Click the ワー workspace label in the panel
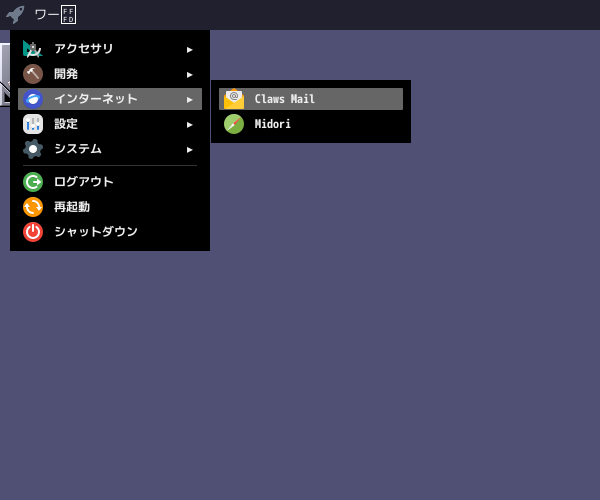 tap(55, 15)
